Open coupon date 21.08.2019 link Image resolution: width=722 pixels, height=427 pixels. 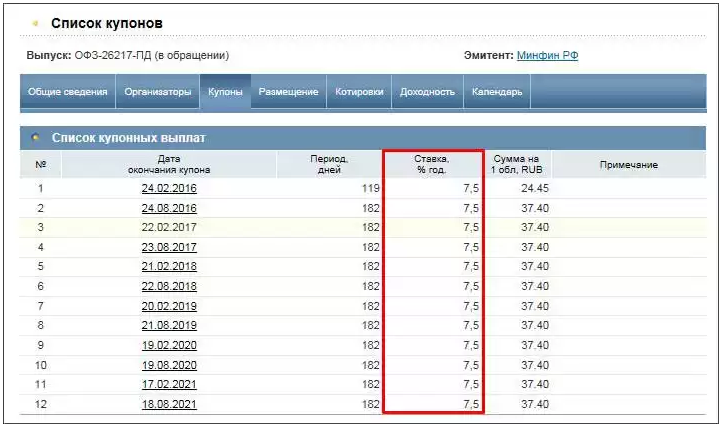coord(169,326)
